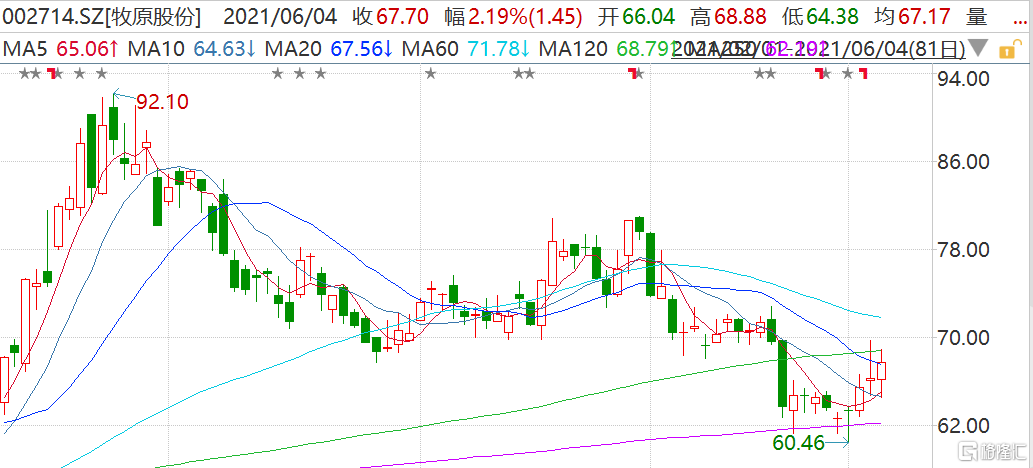Select the MA20 67.56 indicator label

[x=330, y=49]
